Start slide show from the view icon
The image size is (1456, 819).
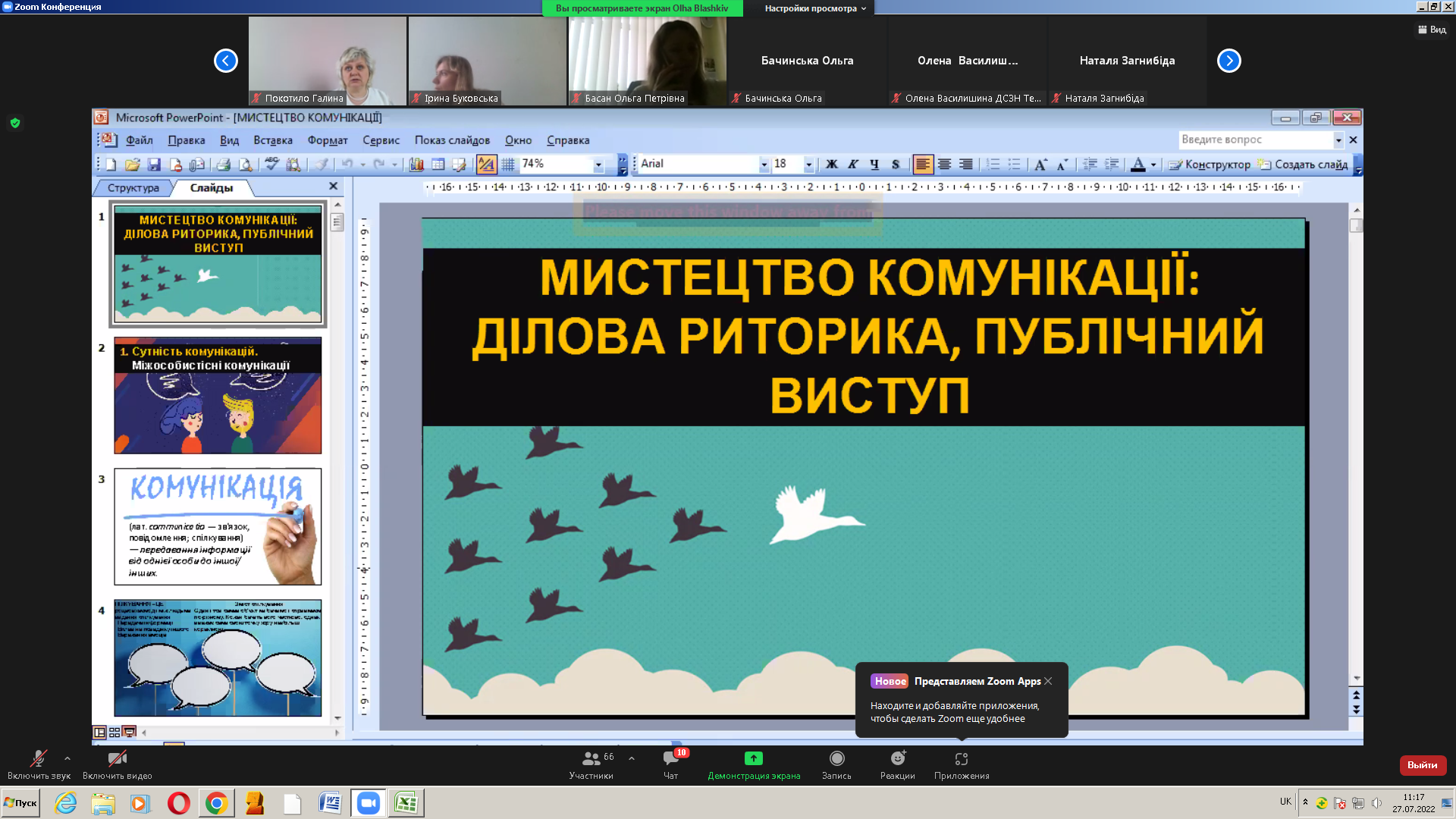point(130,733)
